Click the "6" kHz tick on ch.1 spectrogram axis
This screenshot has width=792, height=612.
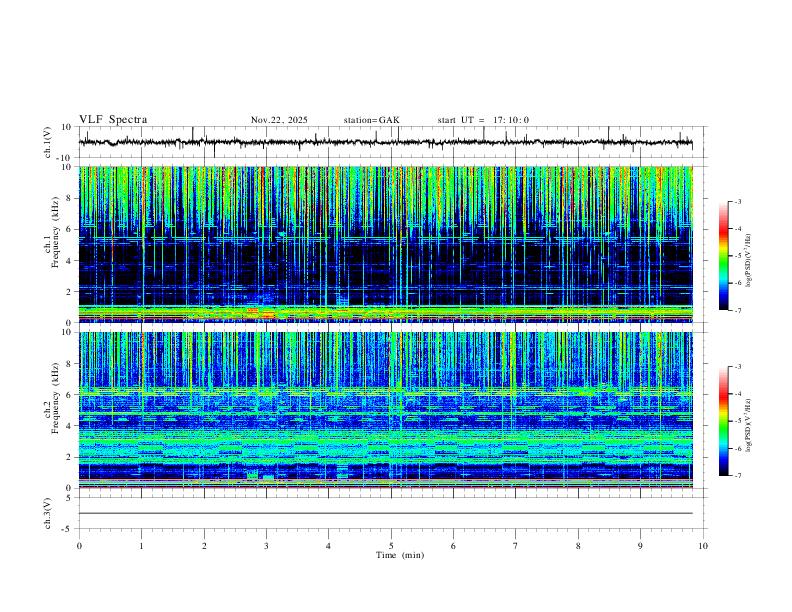point(69,229)
